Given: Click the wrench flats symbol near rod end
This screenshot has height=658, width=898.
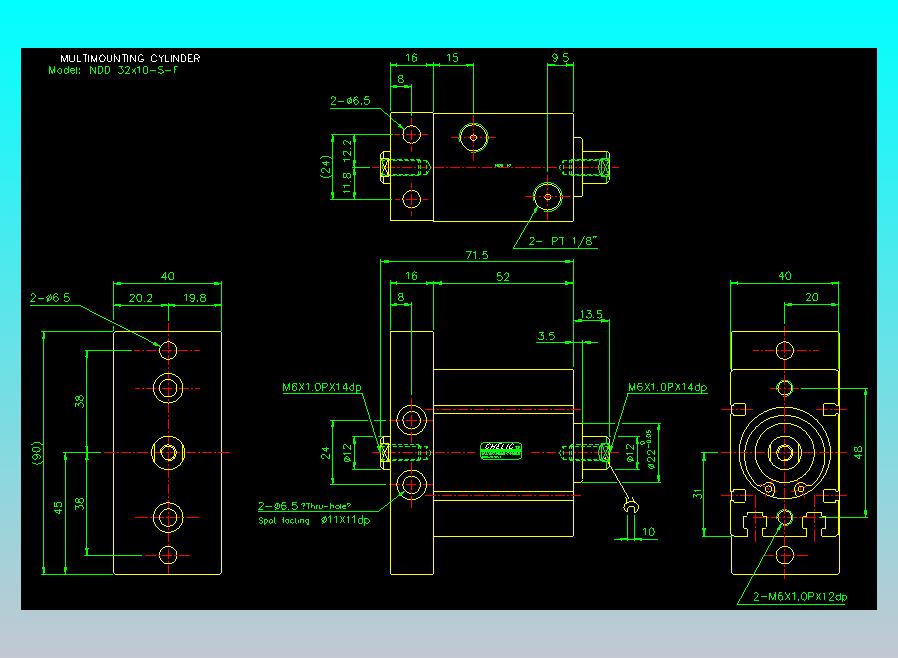Looking at the screenshot, I should [x=631, y=506].
